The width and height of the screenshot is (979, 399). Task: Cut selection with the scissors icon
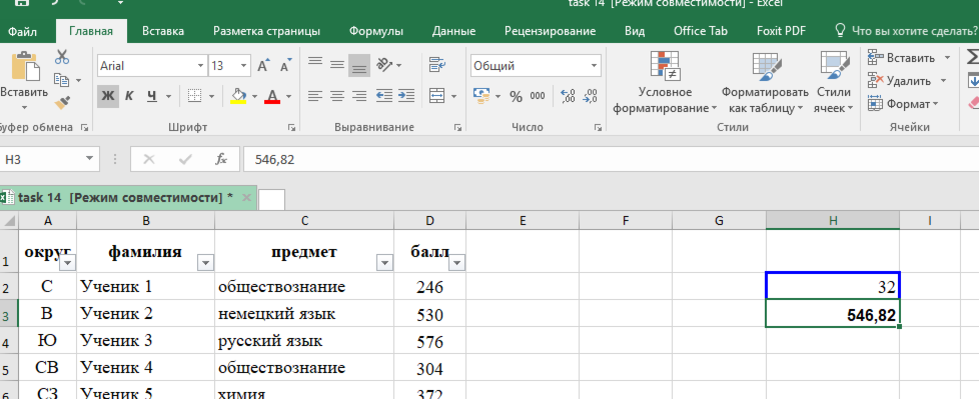point(62,57)
